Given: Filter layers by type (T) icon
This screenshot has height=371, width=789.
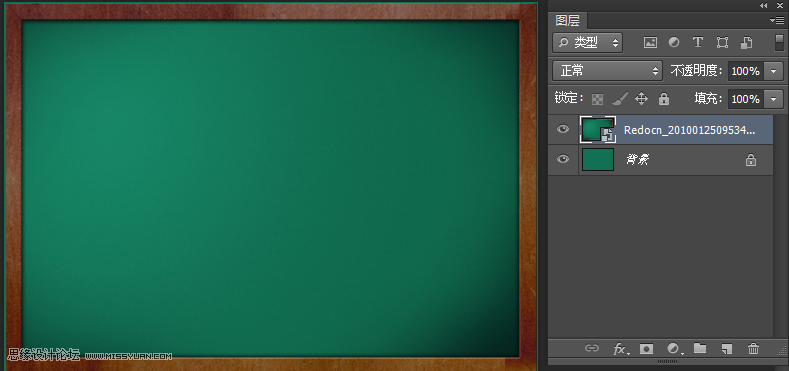Looking at the screenshot, I should click(x=697, y=43).
